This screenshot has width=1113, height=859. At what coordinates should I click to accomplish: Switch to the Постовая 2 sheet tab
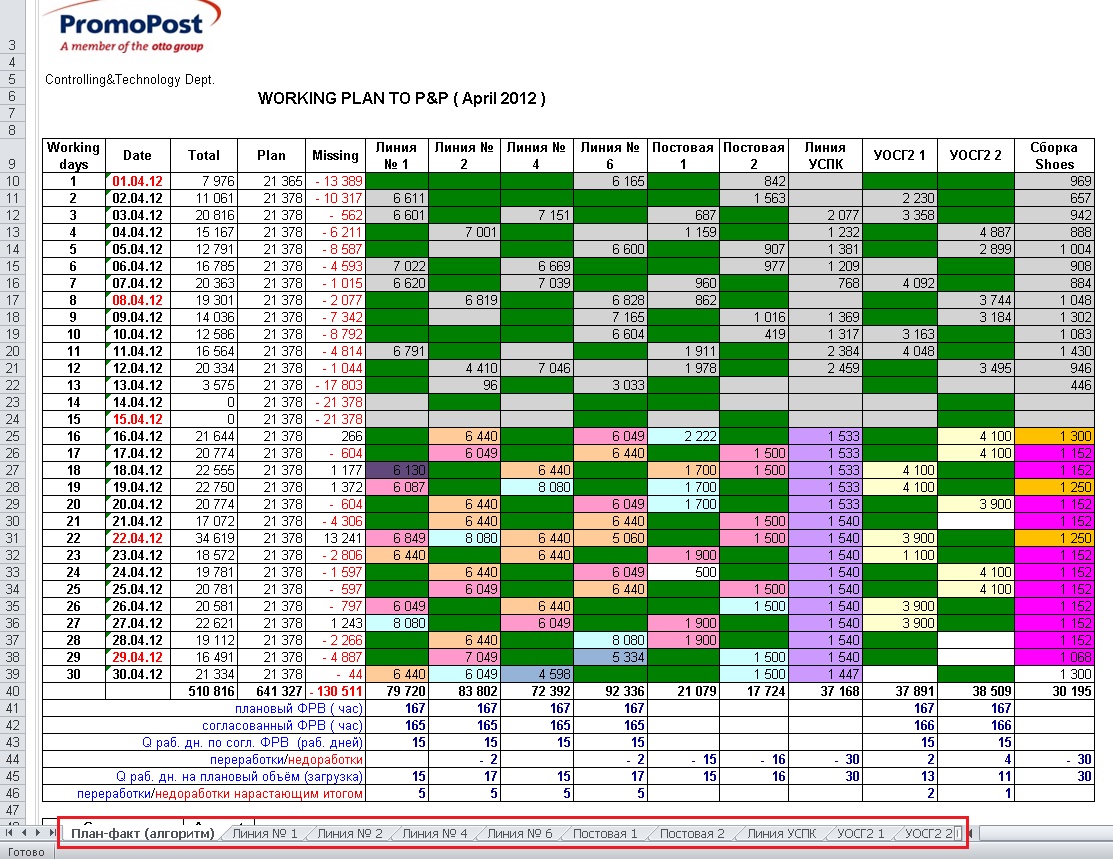(692, 833)
